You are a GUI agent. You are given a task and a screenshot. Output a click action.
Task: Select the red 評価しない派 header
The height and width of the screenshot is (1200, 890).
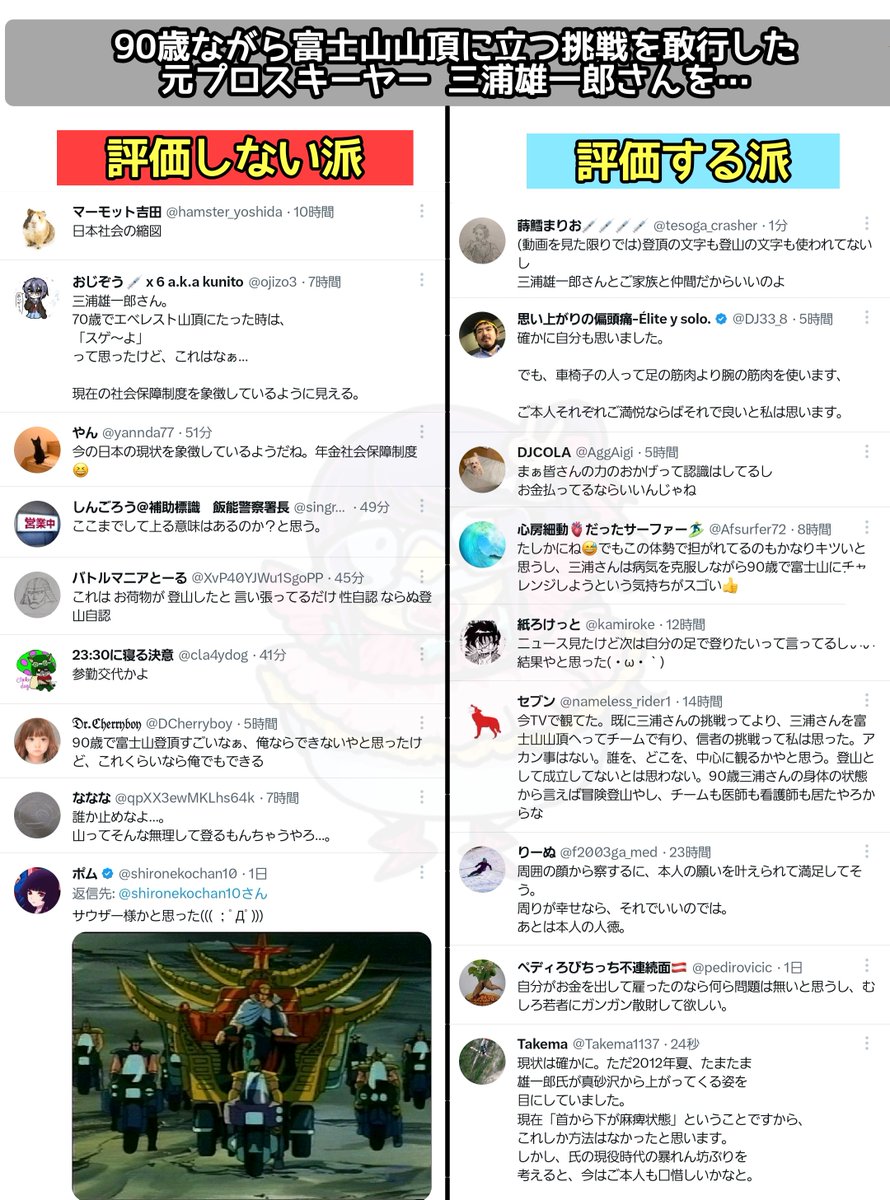[235, 158]
